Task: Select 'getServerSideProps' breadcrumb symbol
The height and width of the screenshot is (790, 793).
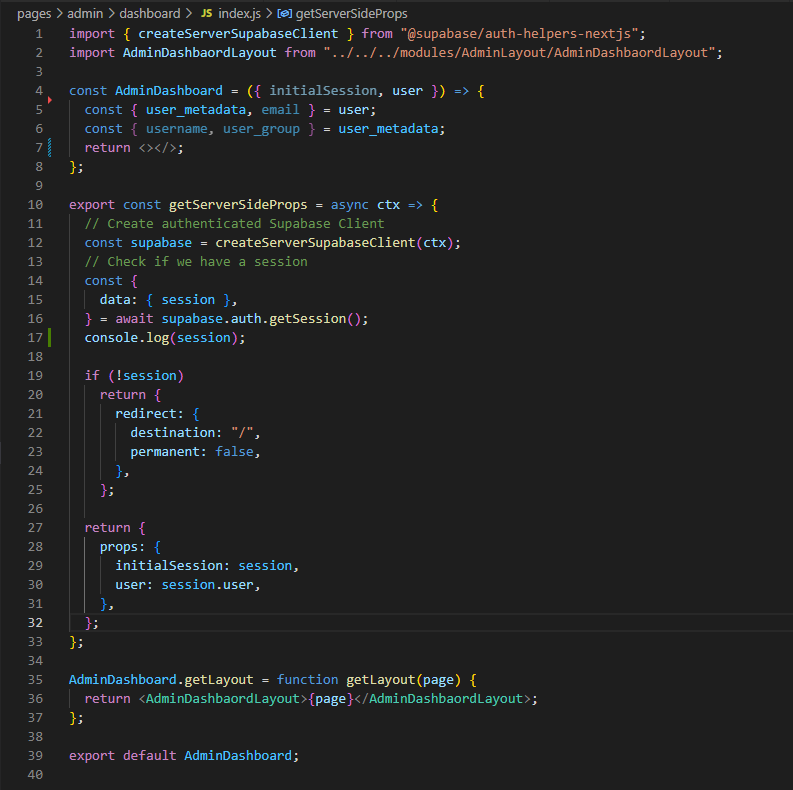Action: 351,14
